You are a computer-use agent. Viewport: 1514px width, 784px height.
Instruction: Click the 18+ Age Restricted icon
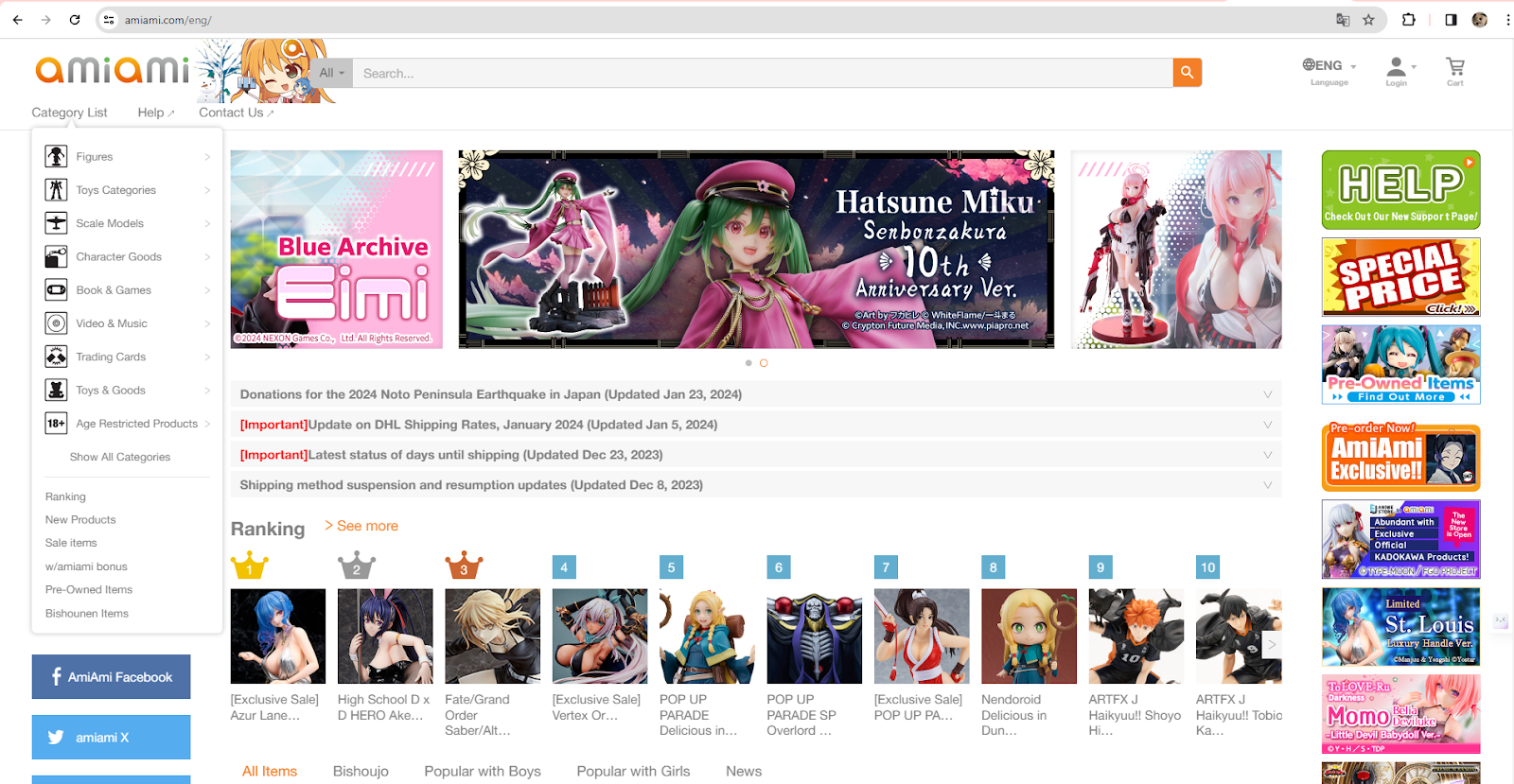56,424
